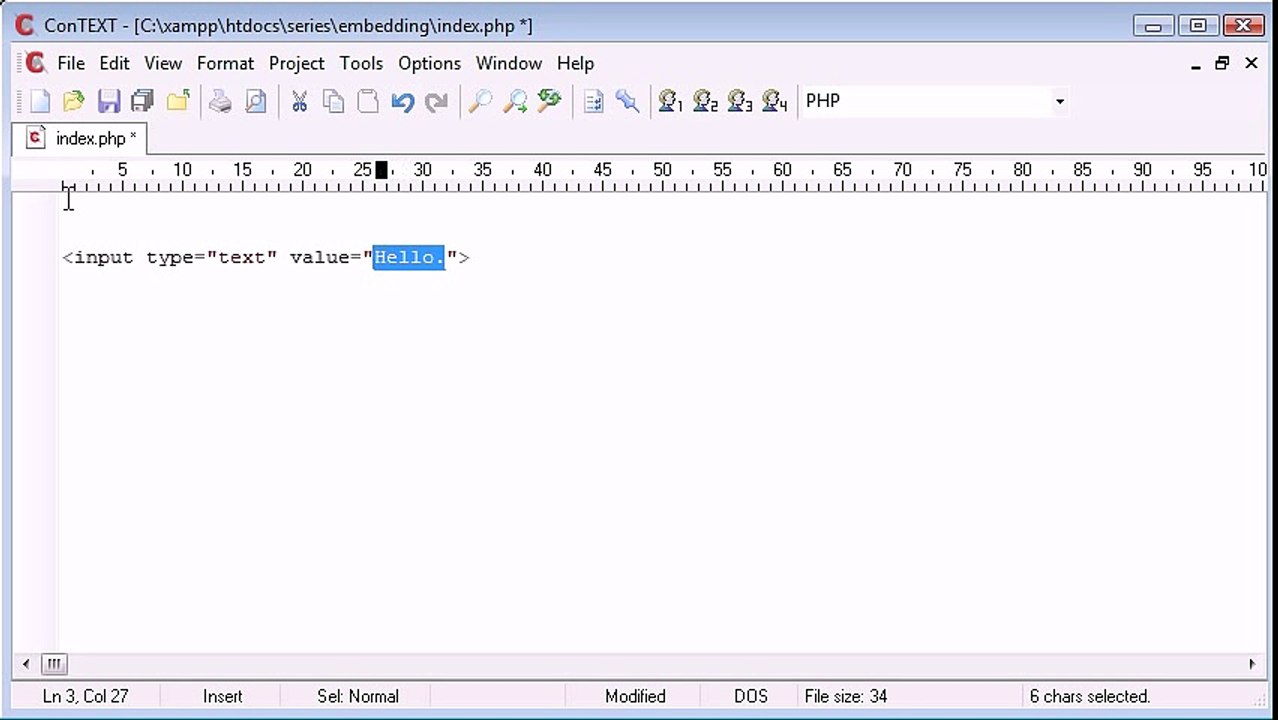
Task: Run user command 4 icon
Action: point(775,101)
